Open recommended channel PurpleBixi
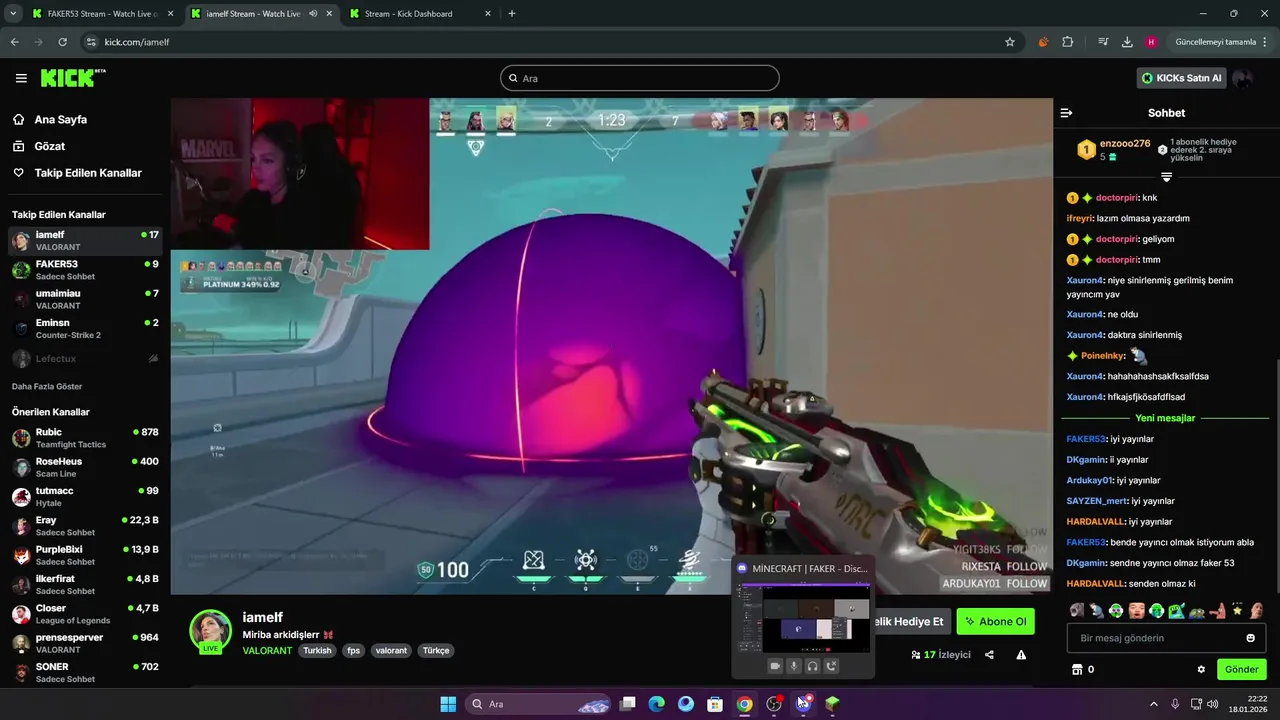1280x720 pixels. tap(85, 555)
